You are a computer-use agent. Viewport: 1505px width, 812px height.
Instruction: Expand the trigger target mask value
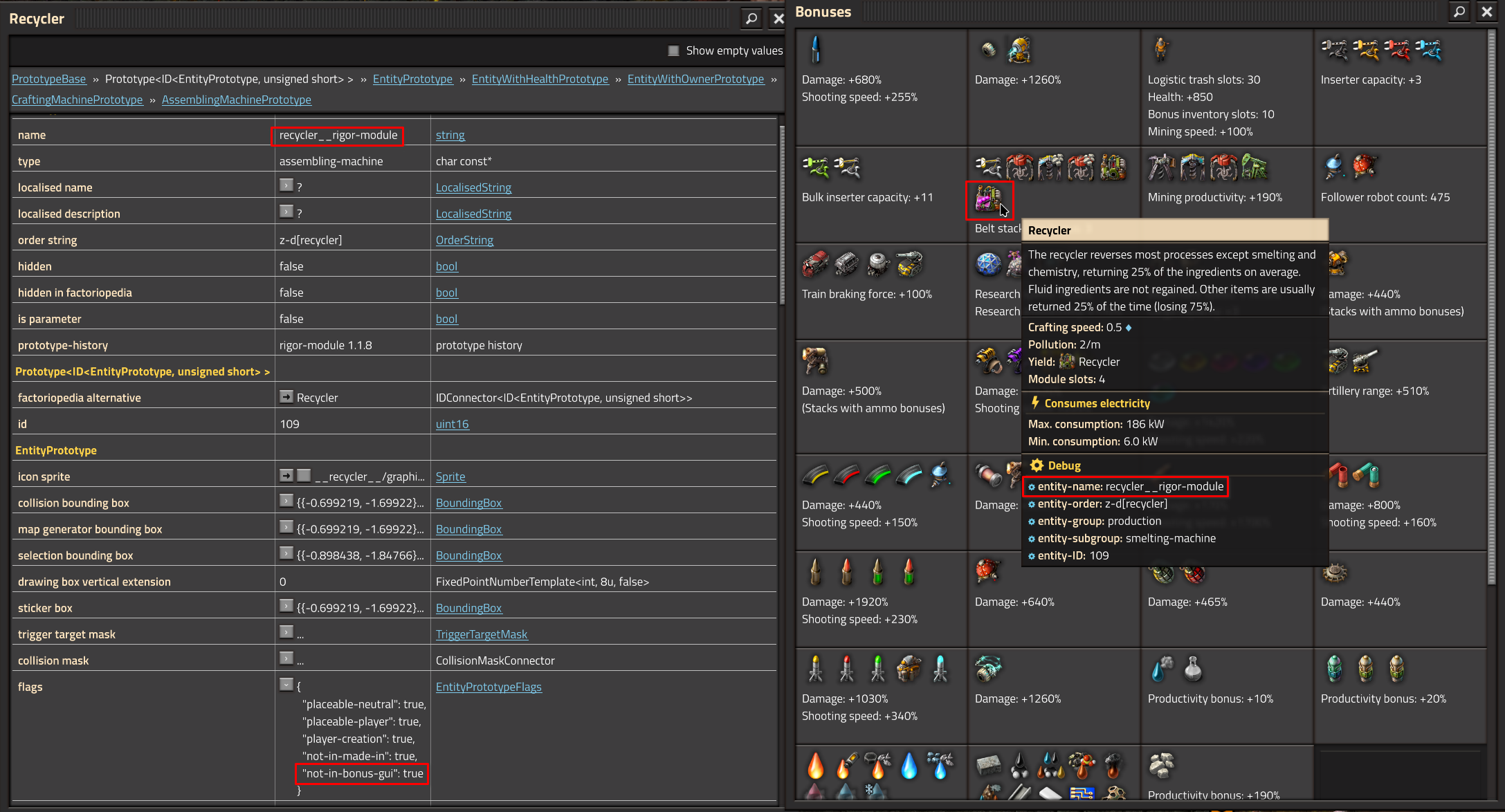286,632
